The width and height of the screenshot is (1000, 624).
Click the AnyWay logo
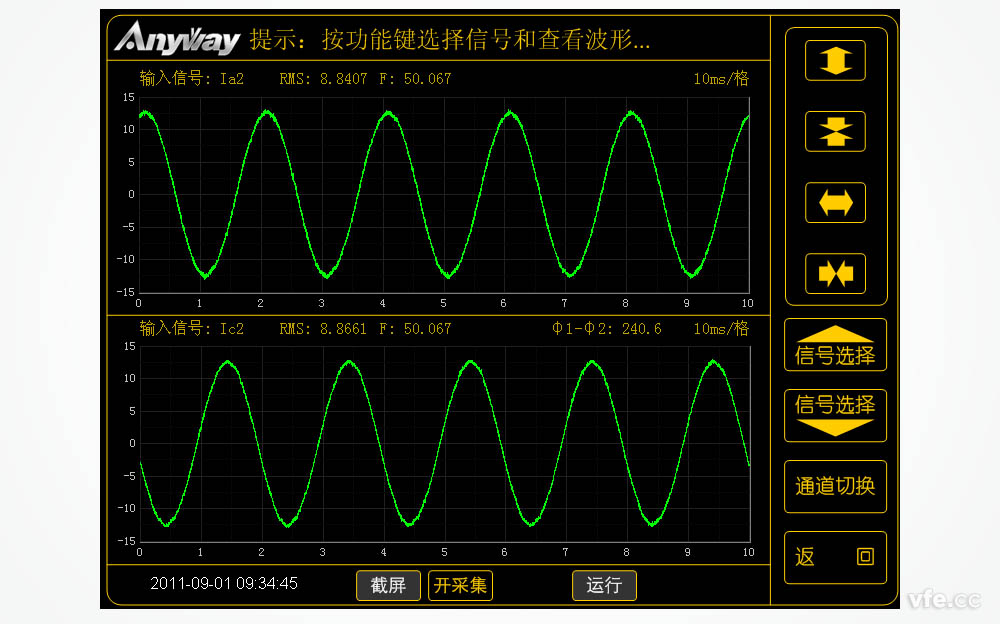click(177, 38)
